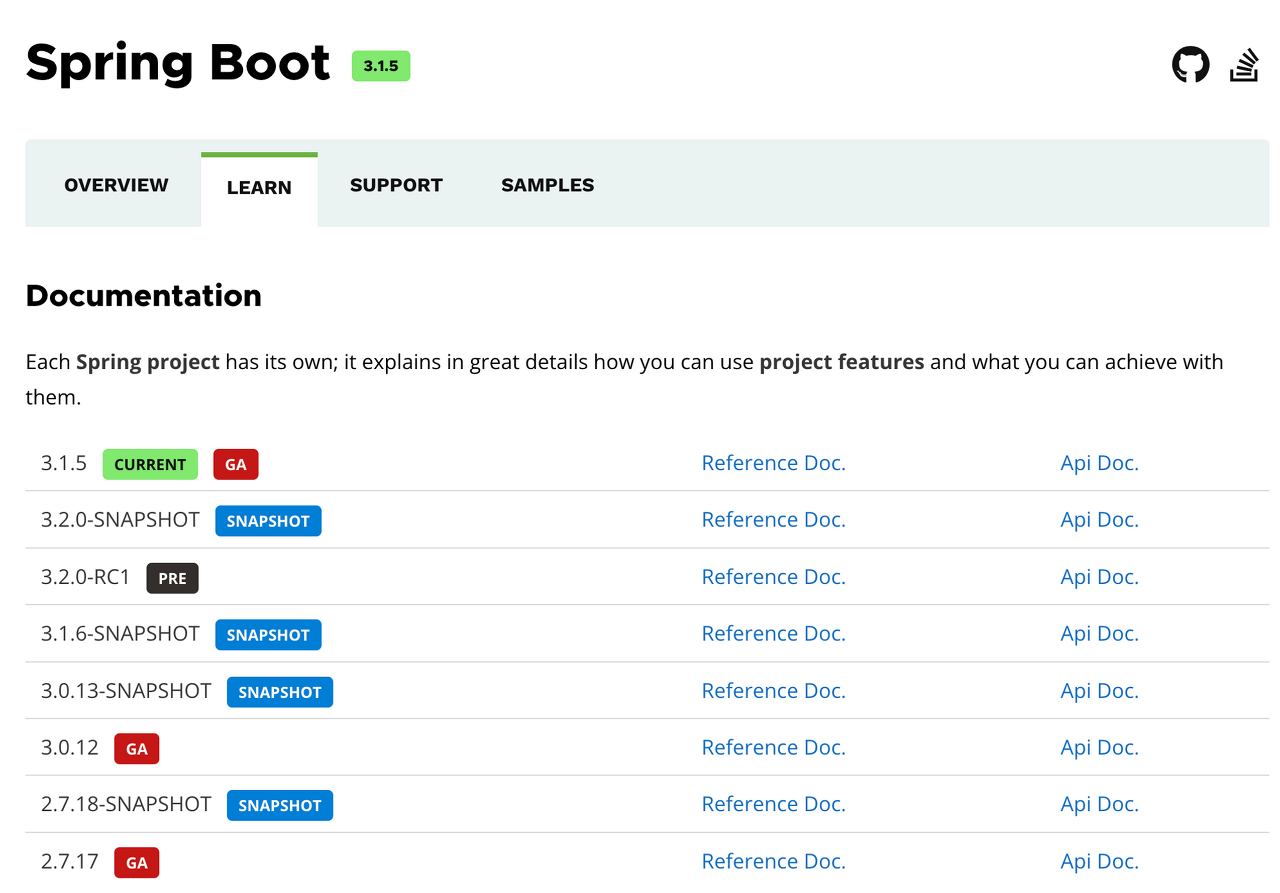Open Api Doc. for 2.7.17
The width and height of the screenshot is (1280, 893).
1100,861
